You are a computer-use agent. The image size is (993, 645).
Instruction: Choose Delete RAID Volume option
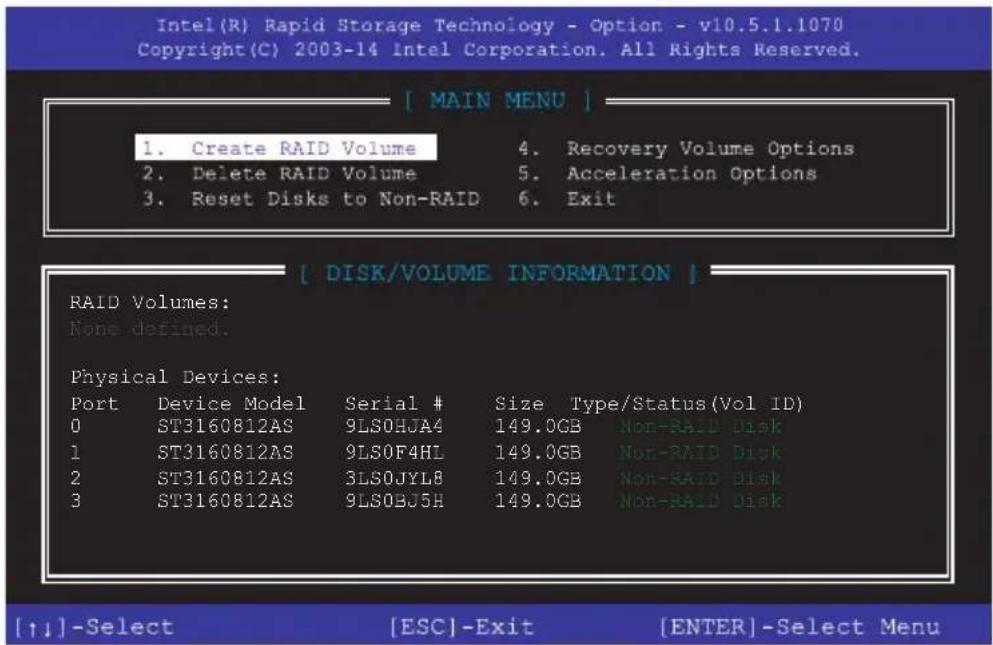pyautogui.click(x=279, y=174)
